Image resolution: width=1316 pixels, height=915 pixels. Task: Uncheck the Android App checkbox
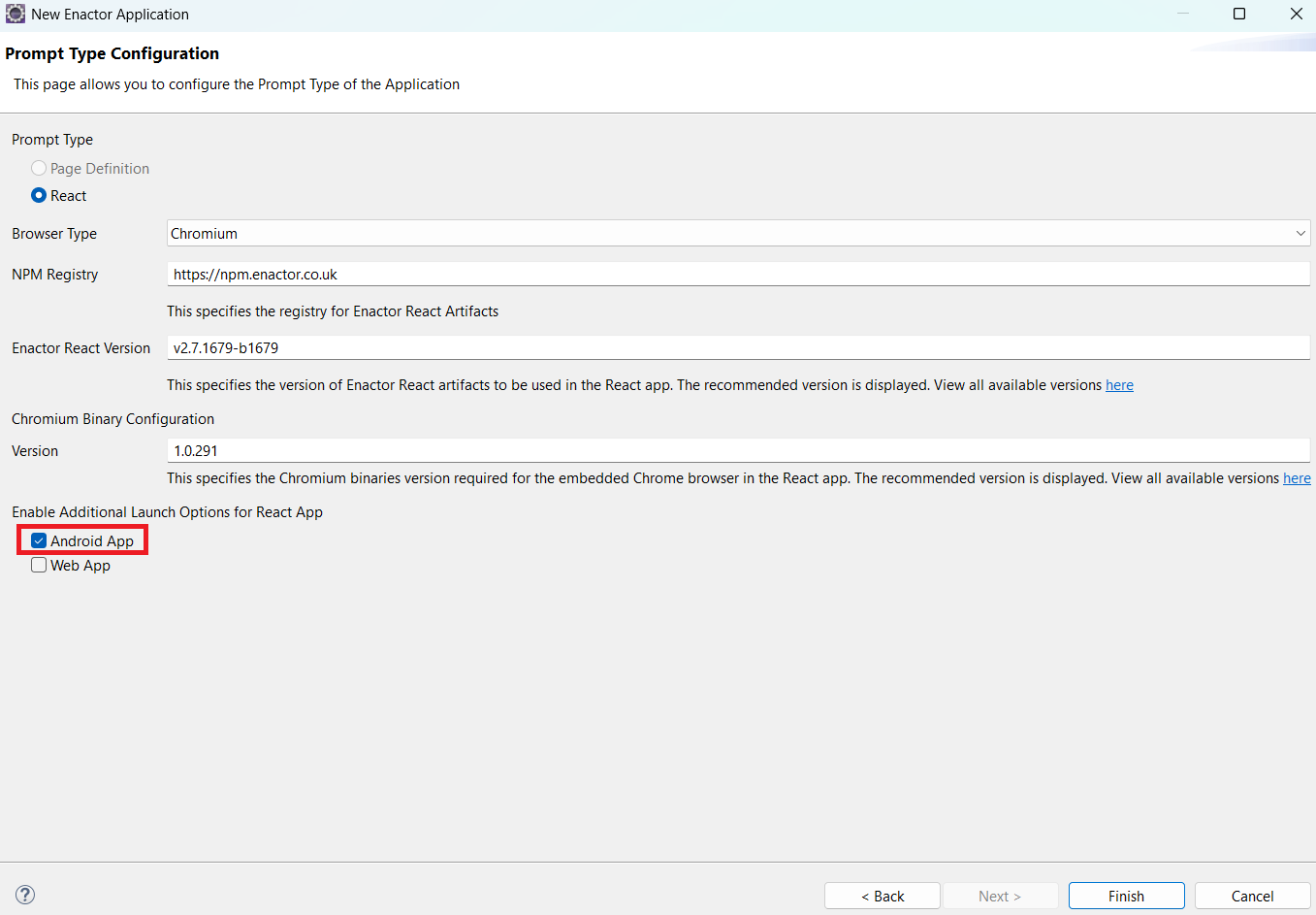39,540
